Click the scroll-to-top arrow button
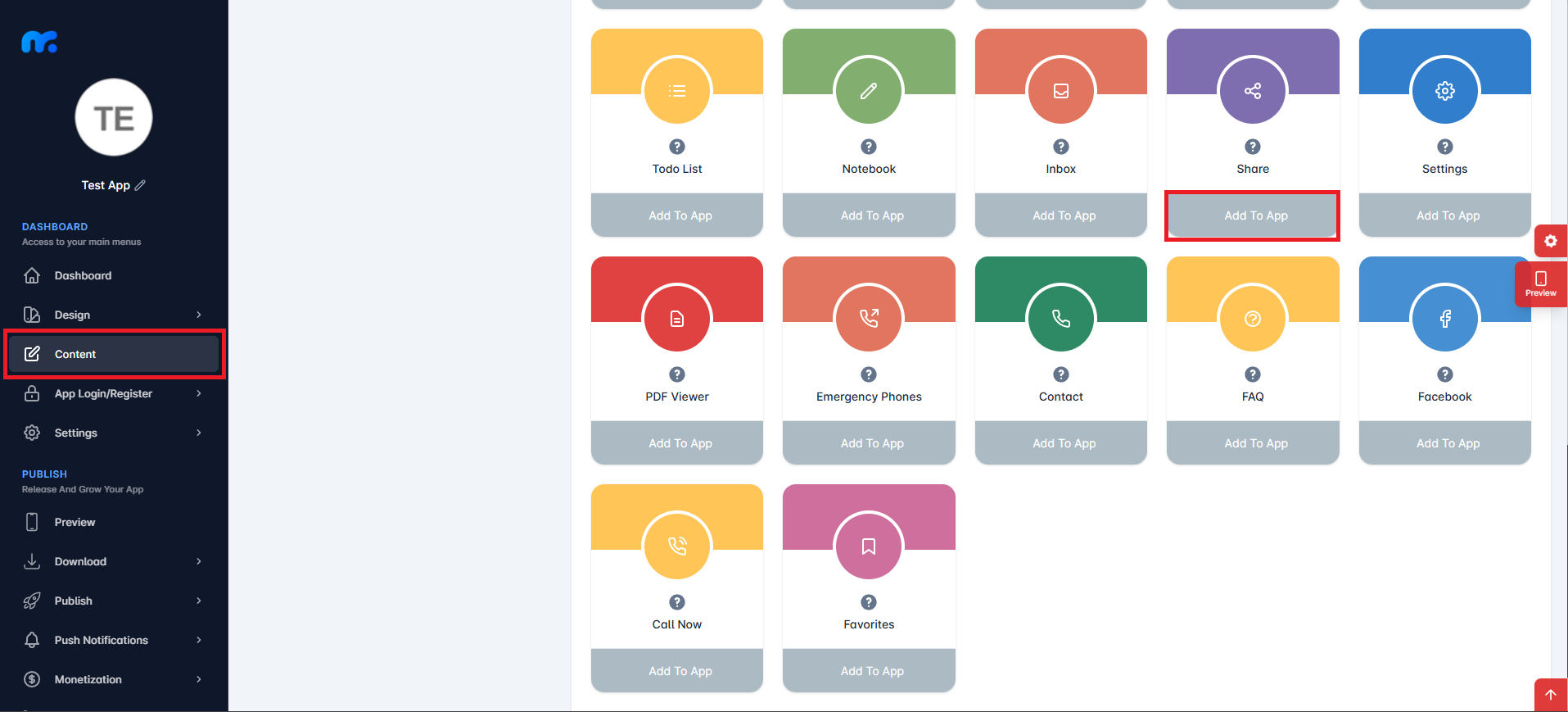1568x712 pixels. [x=1551, y=695]
